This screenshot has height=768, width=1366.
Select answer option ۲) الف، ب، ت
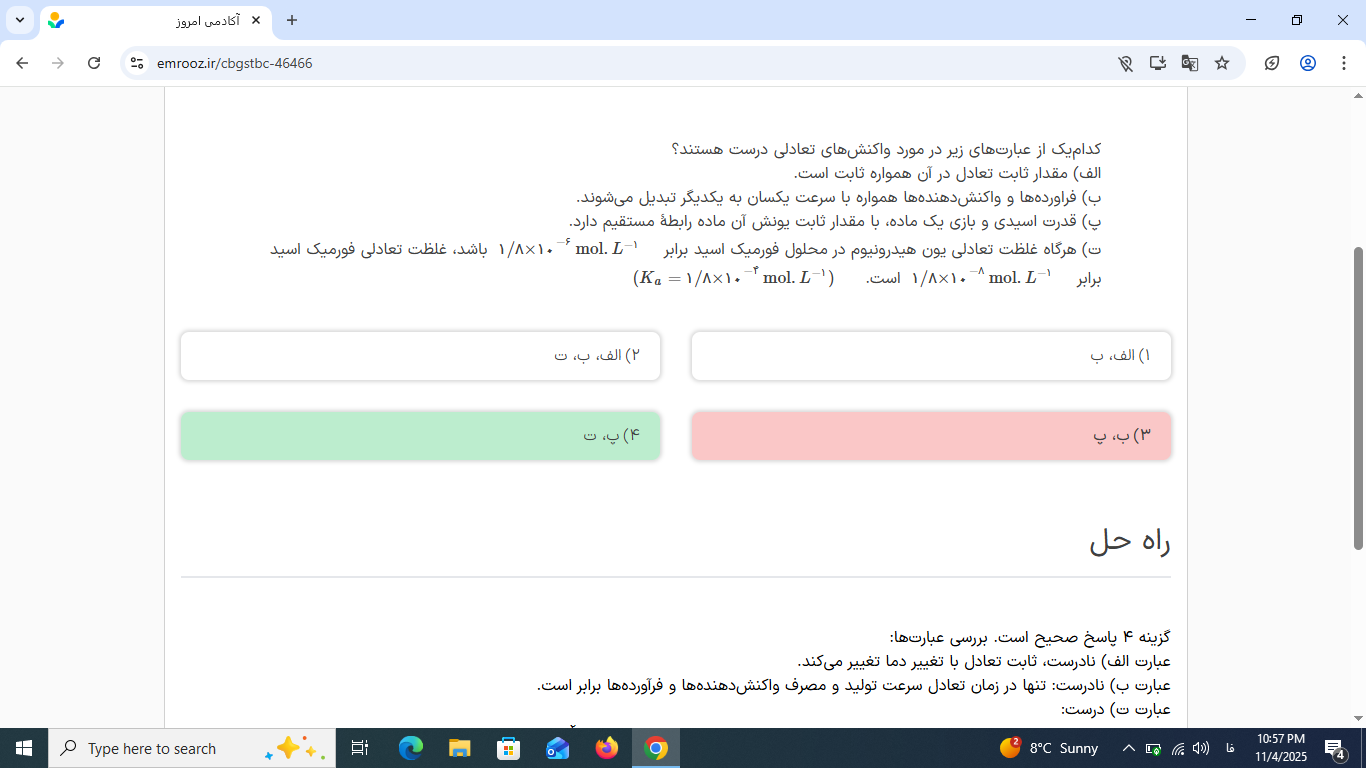pos(420,356)
